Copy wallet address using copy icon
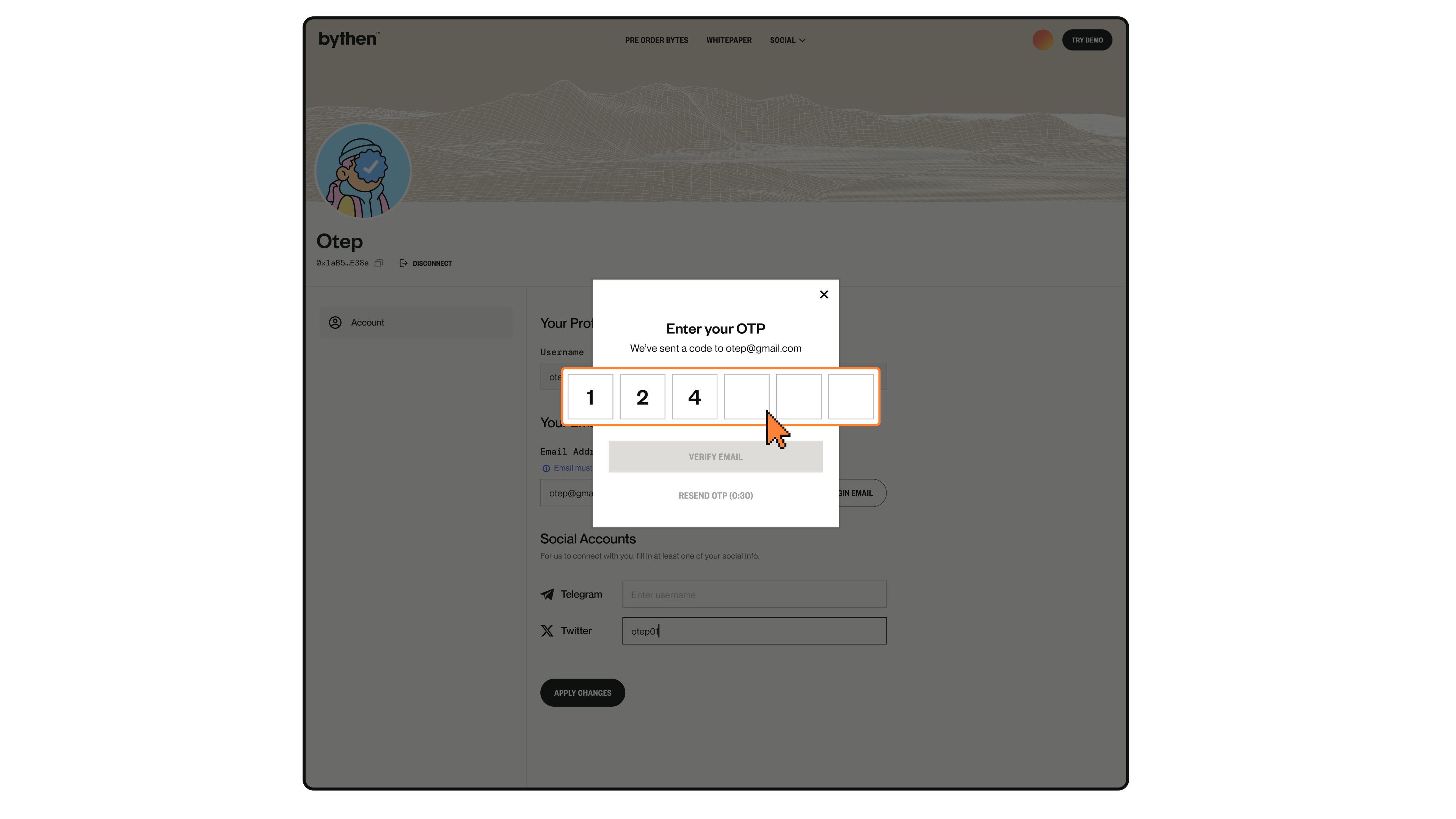The height and width of the screenshot is (819, 1456). pos(379,263)
